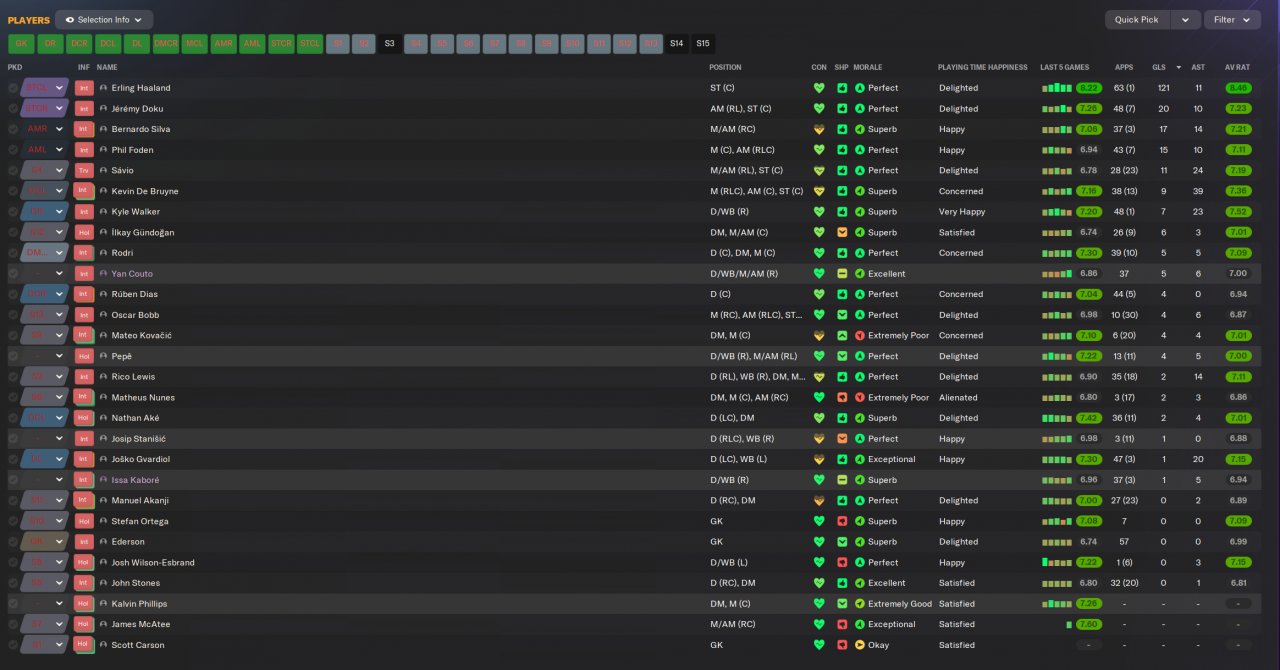The width and height of the screenshot is (1280, 670).
Task: Click Mateo Kovačić's red morale icon
Action: point(860,336)
